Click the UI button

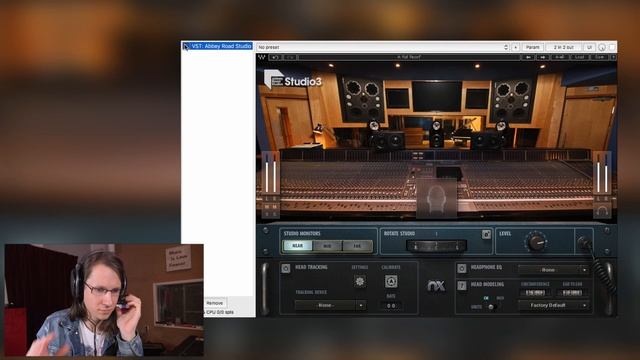pyautogui.click(x=589, y=47)
